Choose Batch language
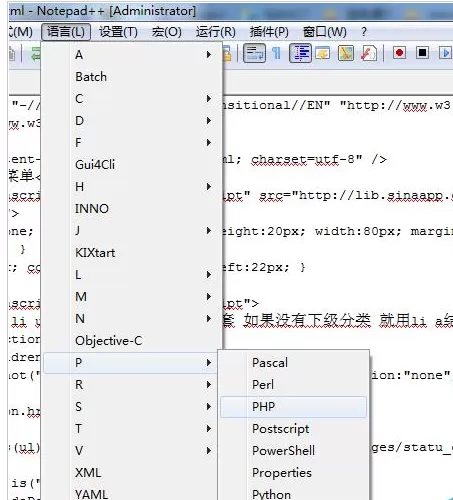The width and height of the screenshot is (453, 500). 133,76
